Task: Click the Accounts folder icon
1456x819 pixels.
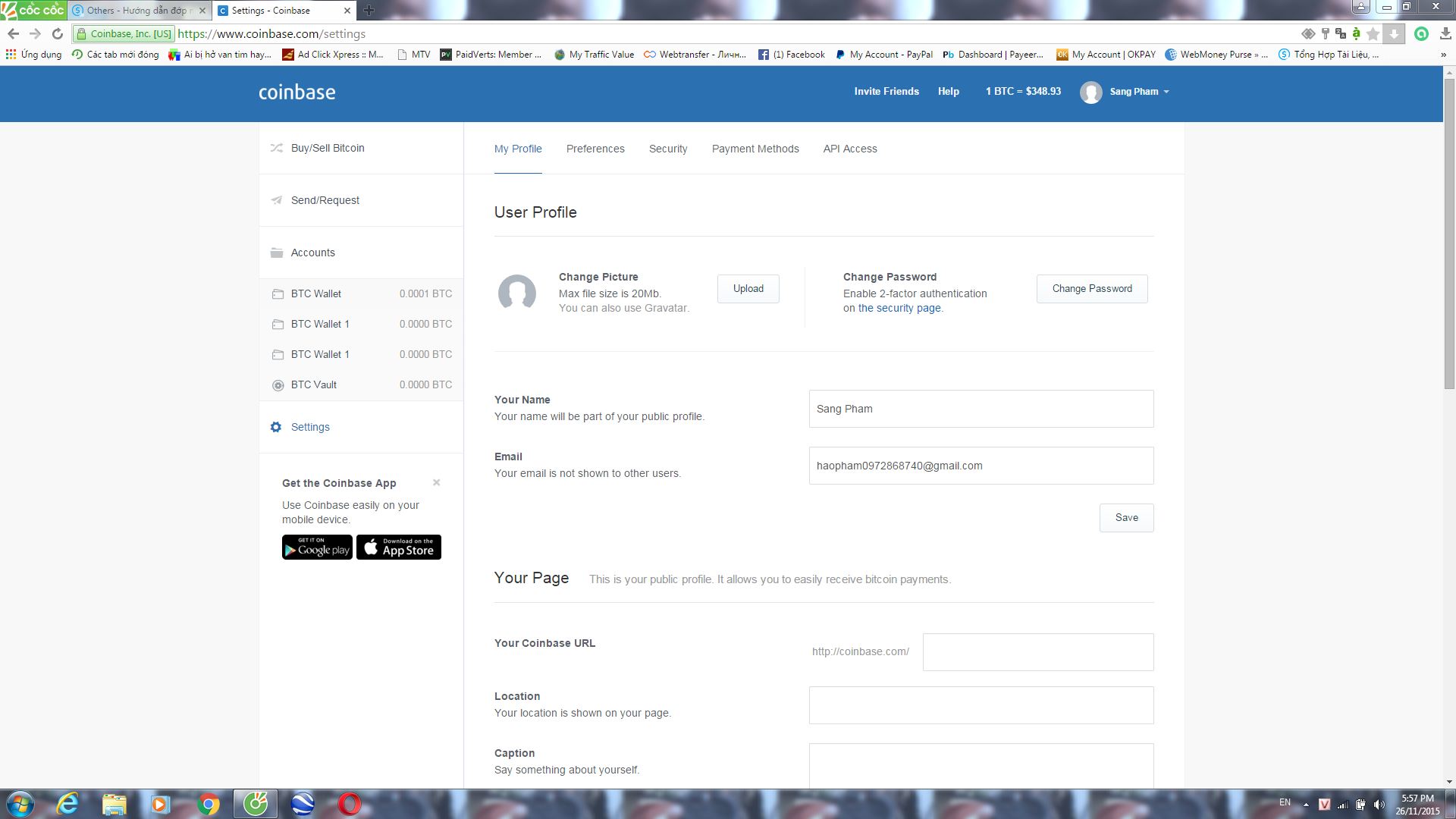Action: (276, 253)
